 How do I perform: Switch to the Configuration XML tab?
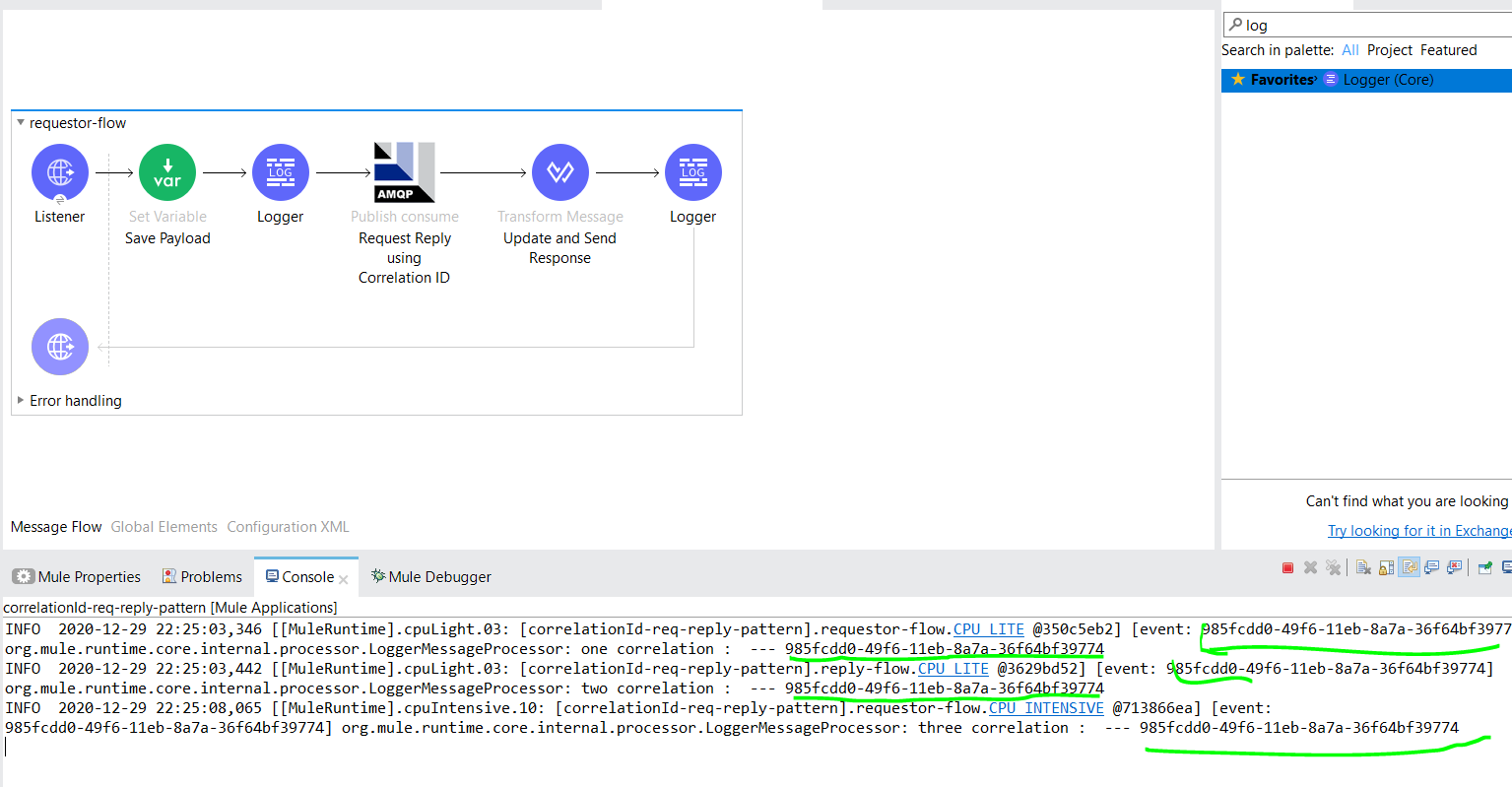[x=288, y=527]
